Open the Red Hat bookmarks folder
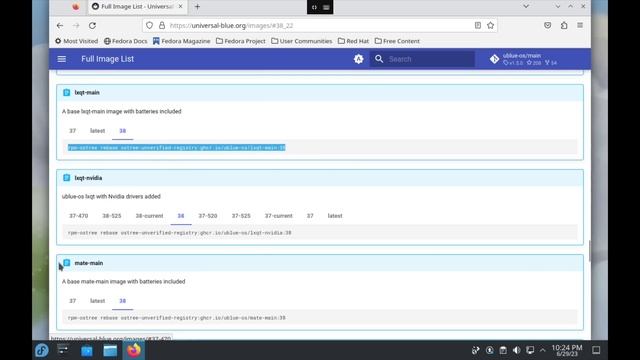 point(353,41)
